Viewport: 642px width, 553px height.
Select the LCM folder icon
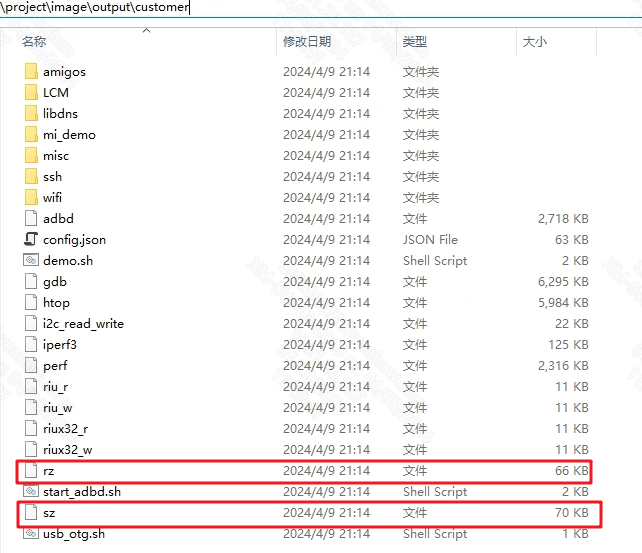click(x=31, y=92)
